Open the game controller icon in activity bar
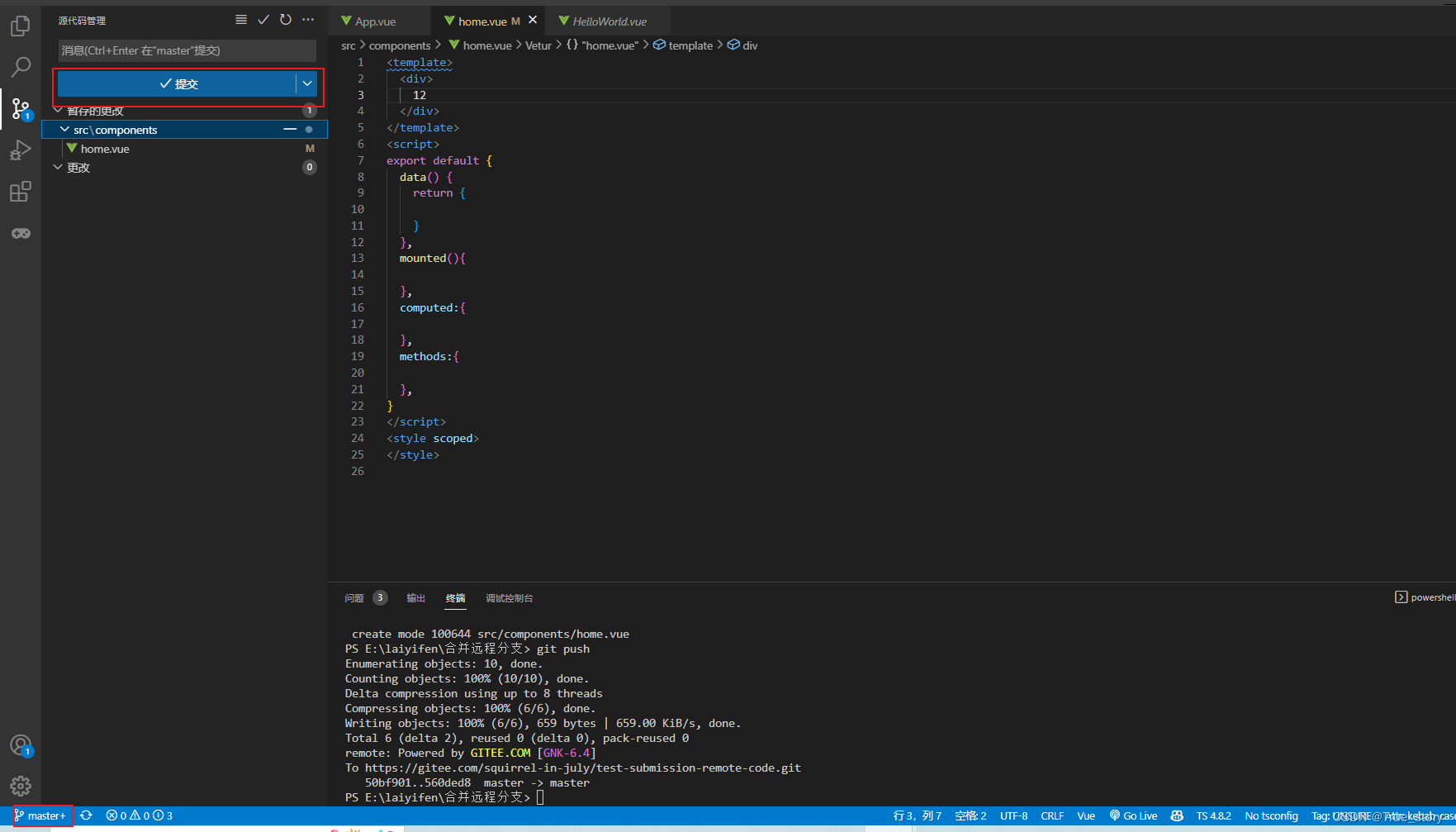 pyautogui.click(x=21, y=233)
